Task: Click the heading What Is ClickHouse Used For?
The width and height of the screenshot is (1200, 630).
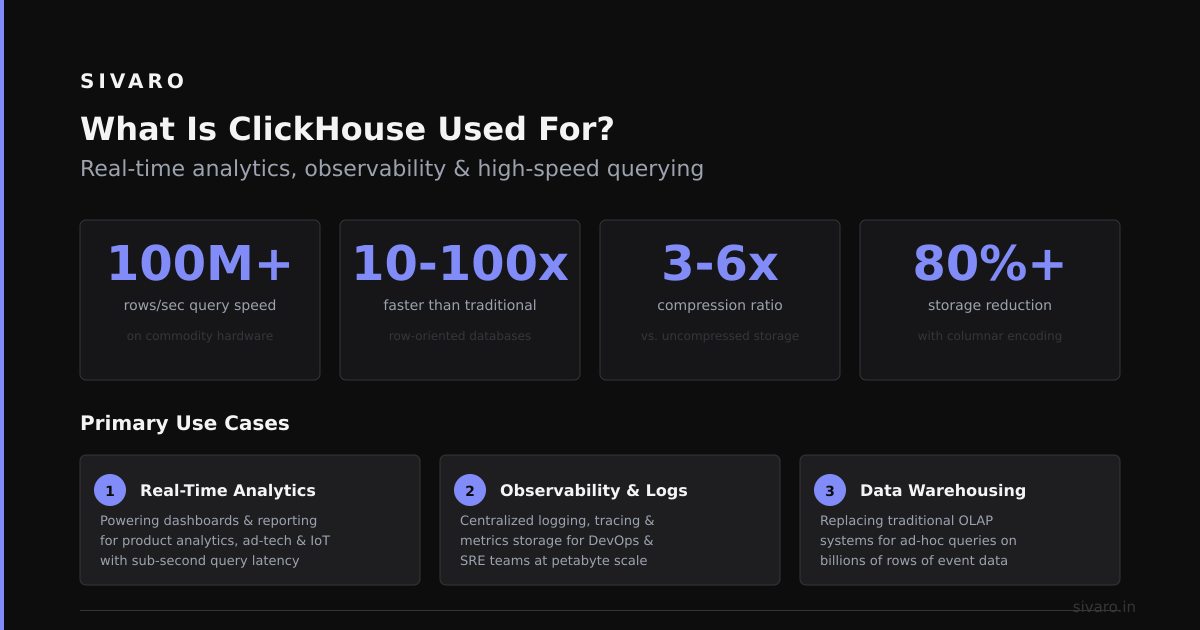Action: pos(347,129)
